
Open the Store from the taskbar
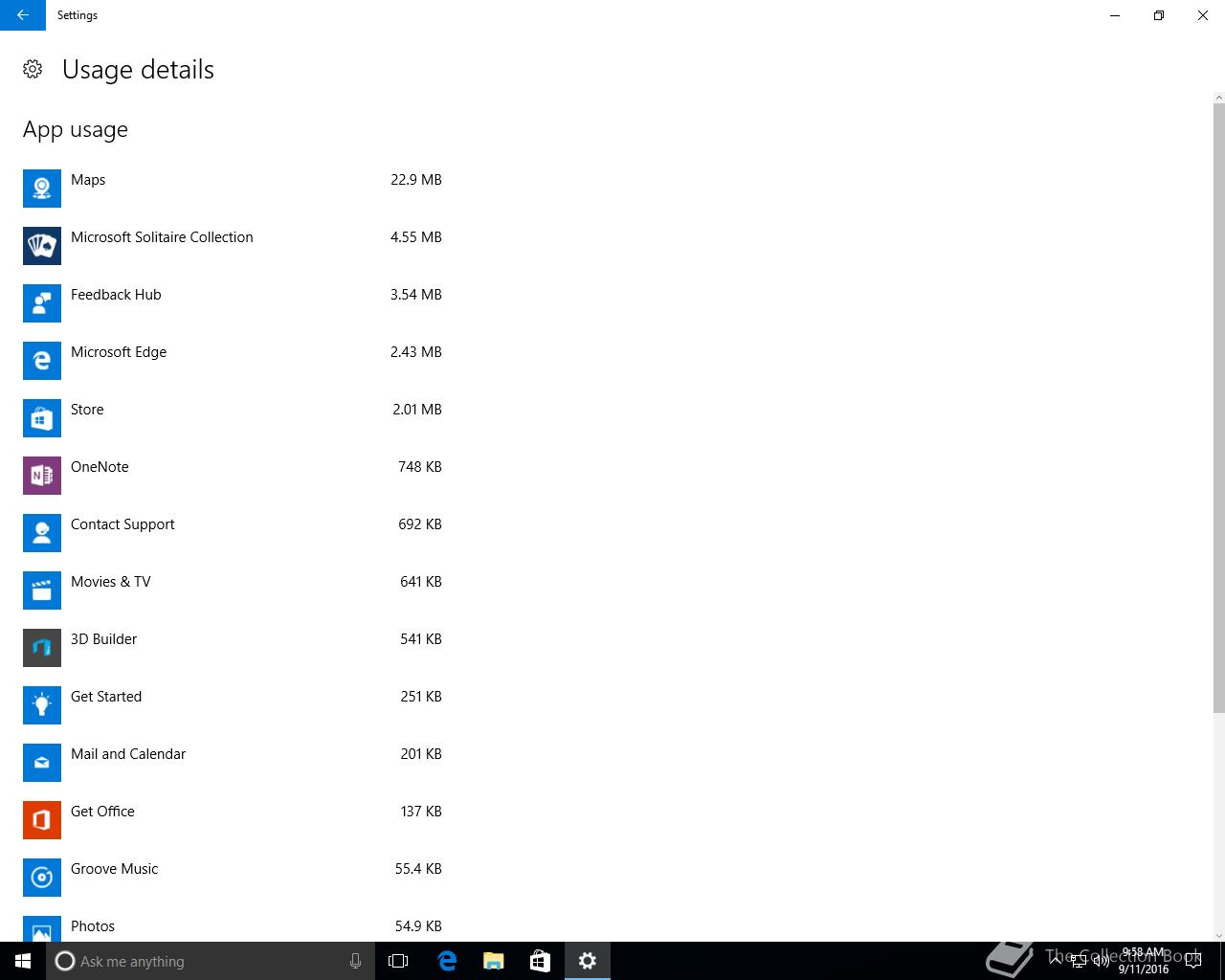541,961
